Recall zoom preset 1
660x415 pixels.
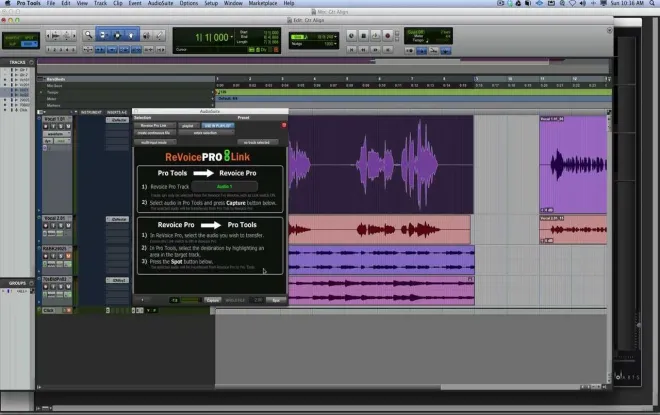[48, 50]
